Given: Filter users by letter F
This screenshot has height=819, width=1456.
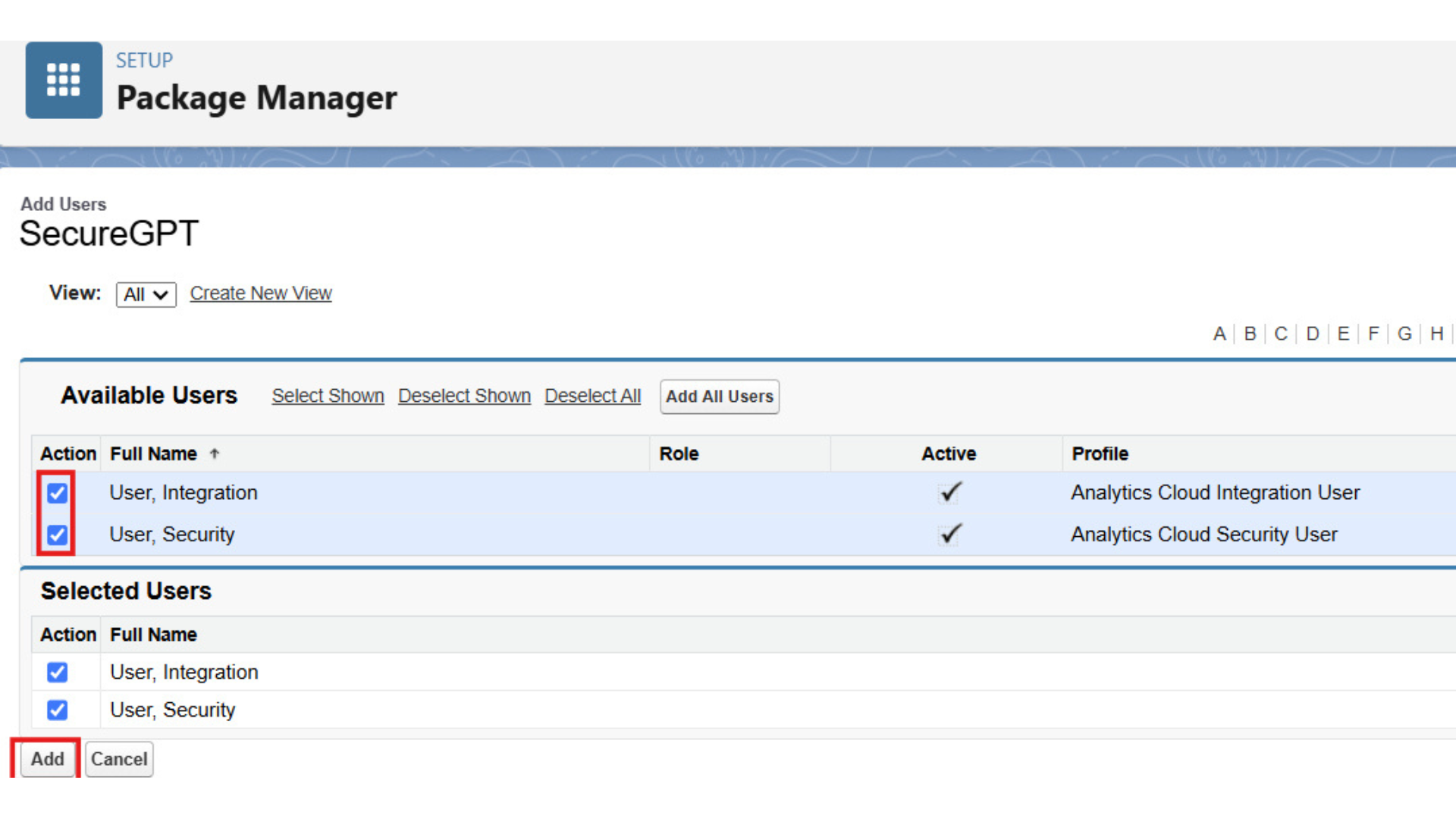Looking at the screenshot, I should pos(1373,334).
